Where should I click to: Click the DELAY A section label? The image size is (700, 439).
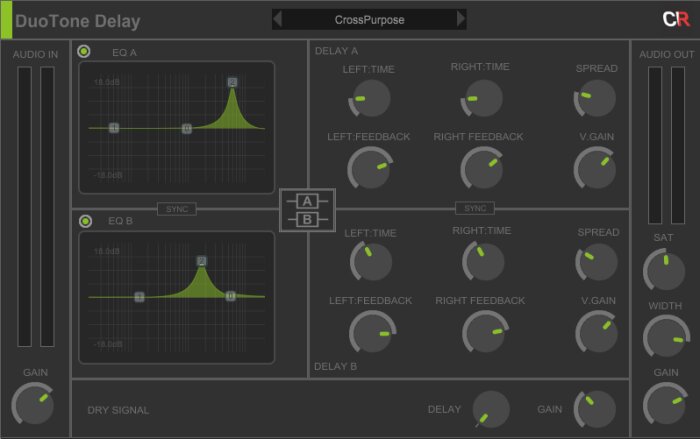[x=336, y=51]
